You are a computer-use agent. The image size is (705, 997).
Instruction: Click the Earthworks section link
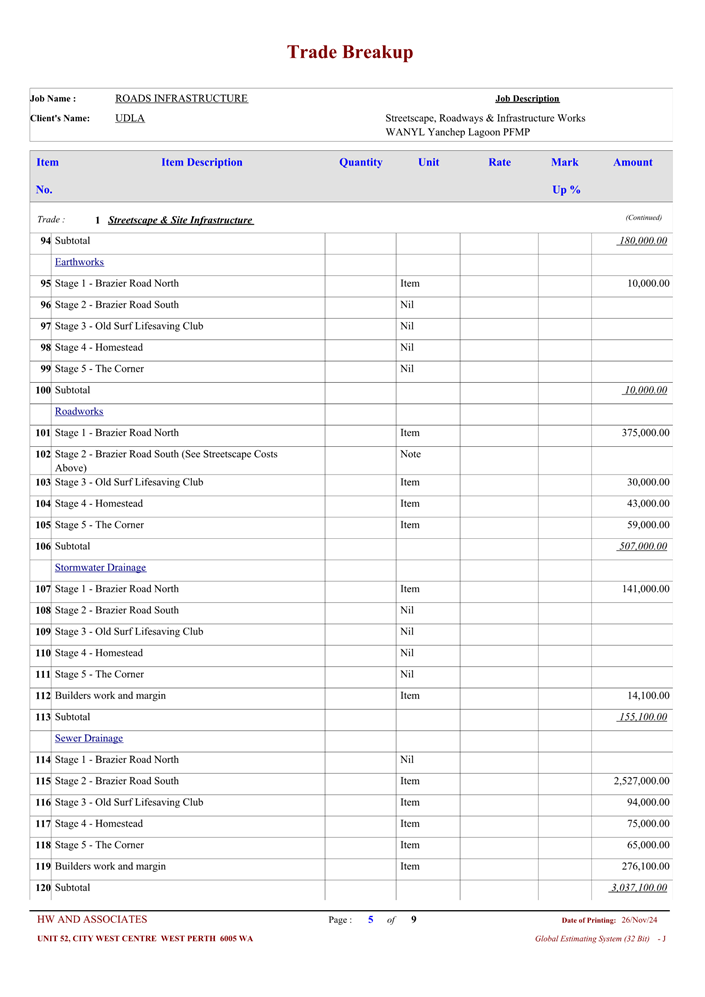(79, 262)
